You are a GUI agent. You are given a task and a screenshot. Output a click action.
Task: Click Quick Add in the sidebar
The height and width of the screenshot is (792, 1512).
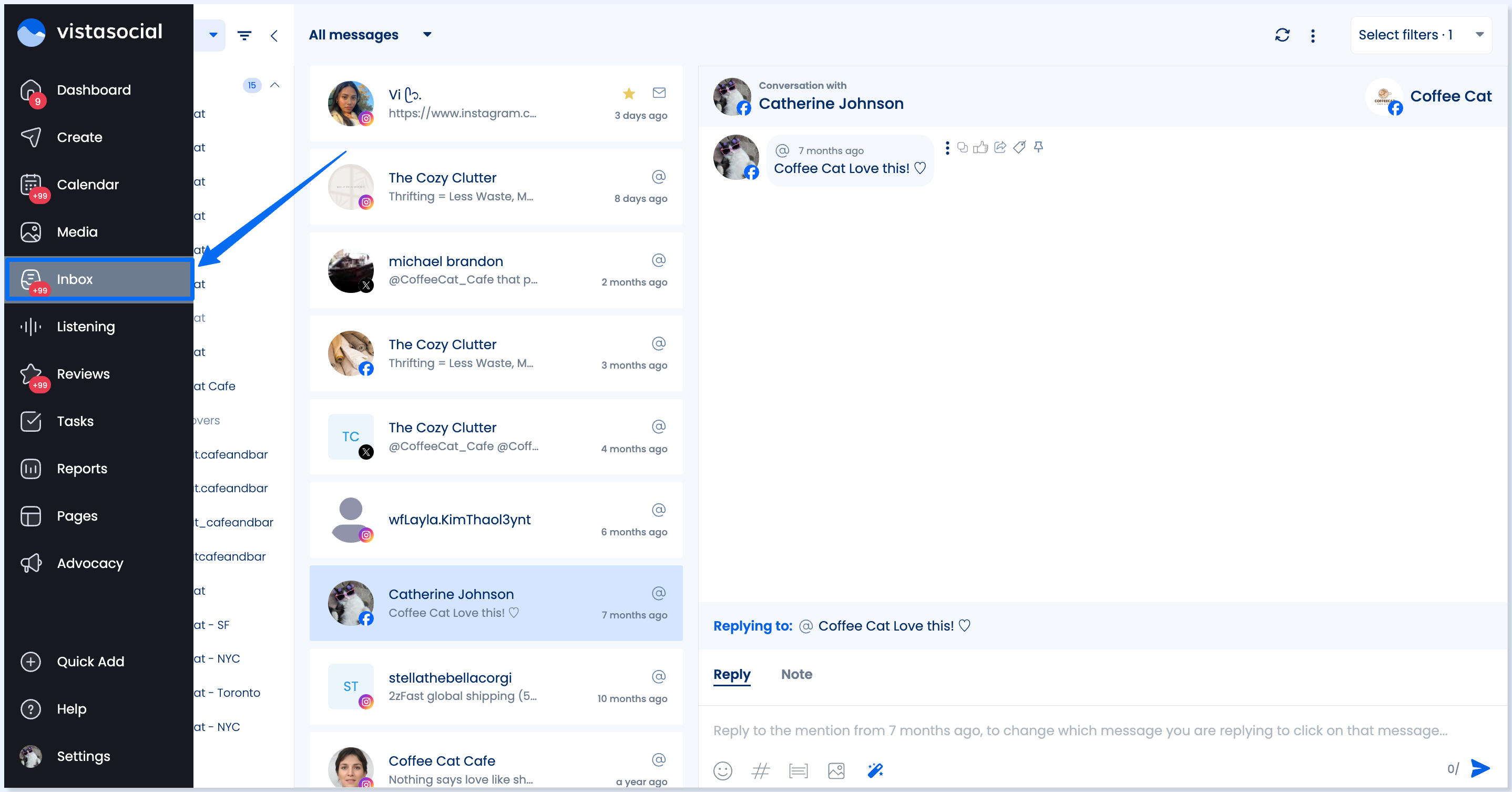98,662
